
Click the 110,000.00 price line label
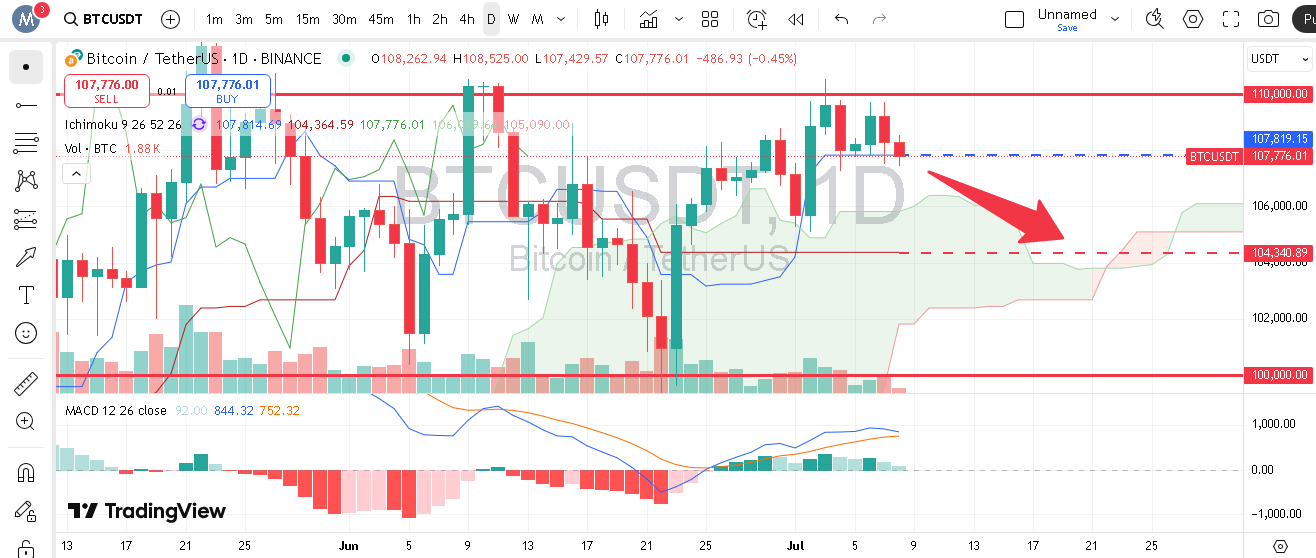1277,94
